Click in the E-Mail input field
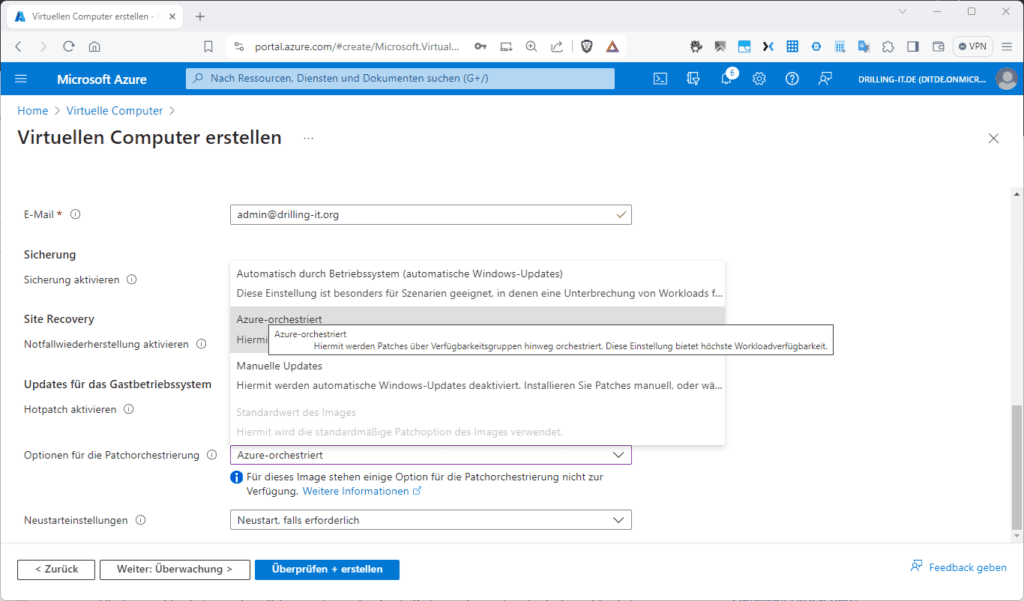The image size is (1024, 601). click(430, 214)
